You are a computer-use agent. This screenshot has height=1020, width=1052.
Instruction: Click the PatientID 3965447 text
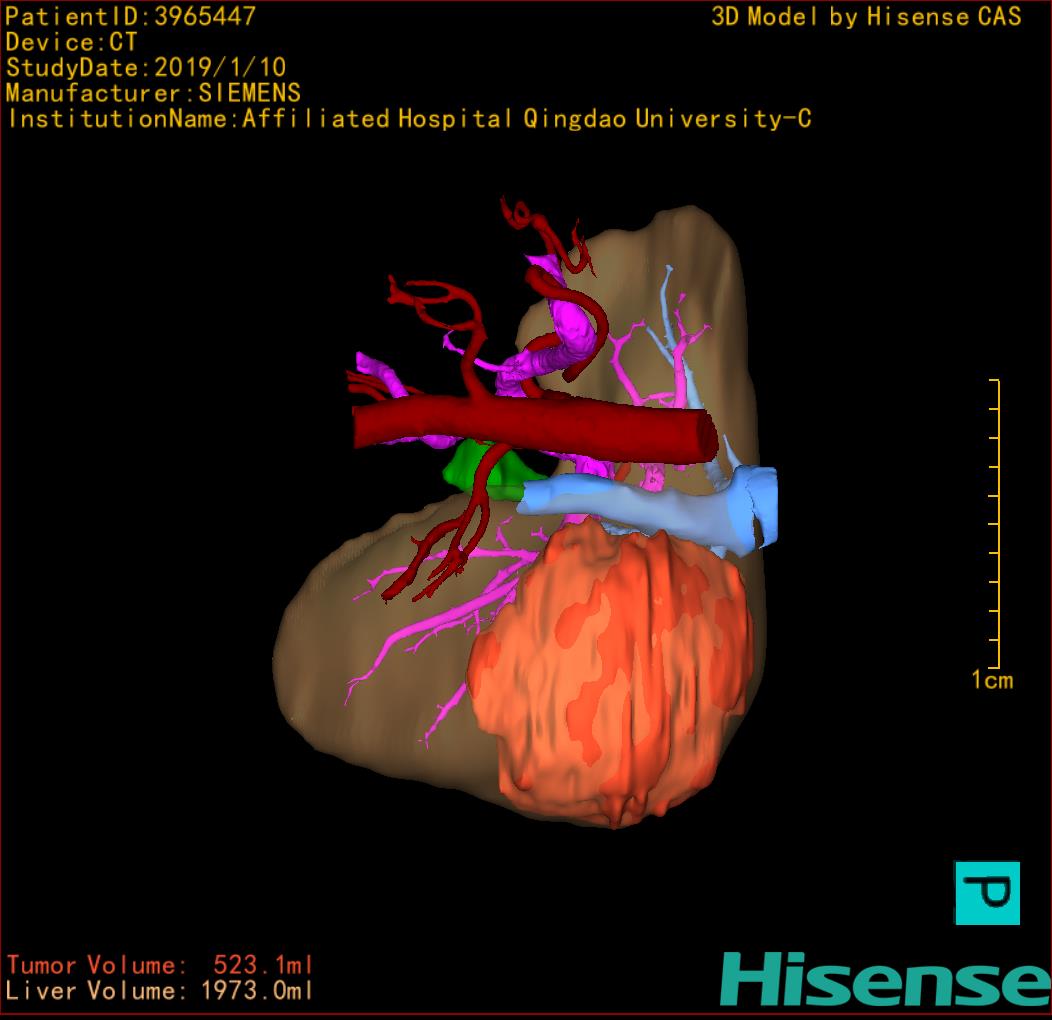pyautogui.click(x=130, y=16)
